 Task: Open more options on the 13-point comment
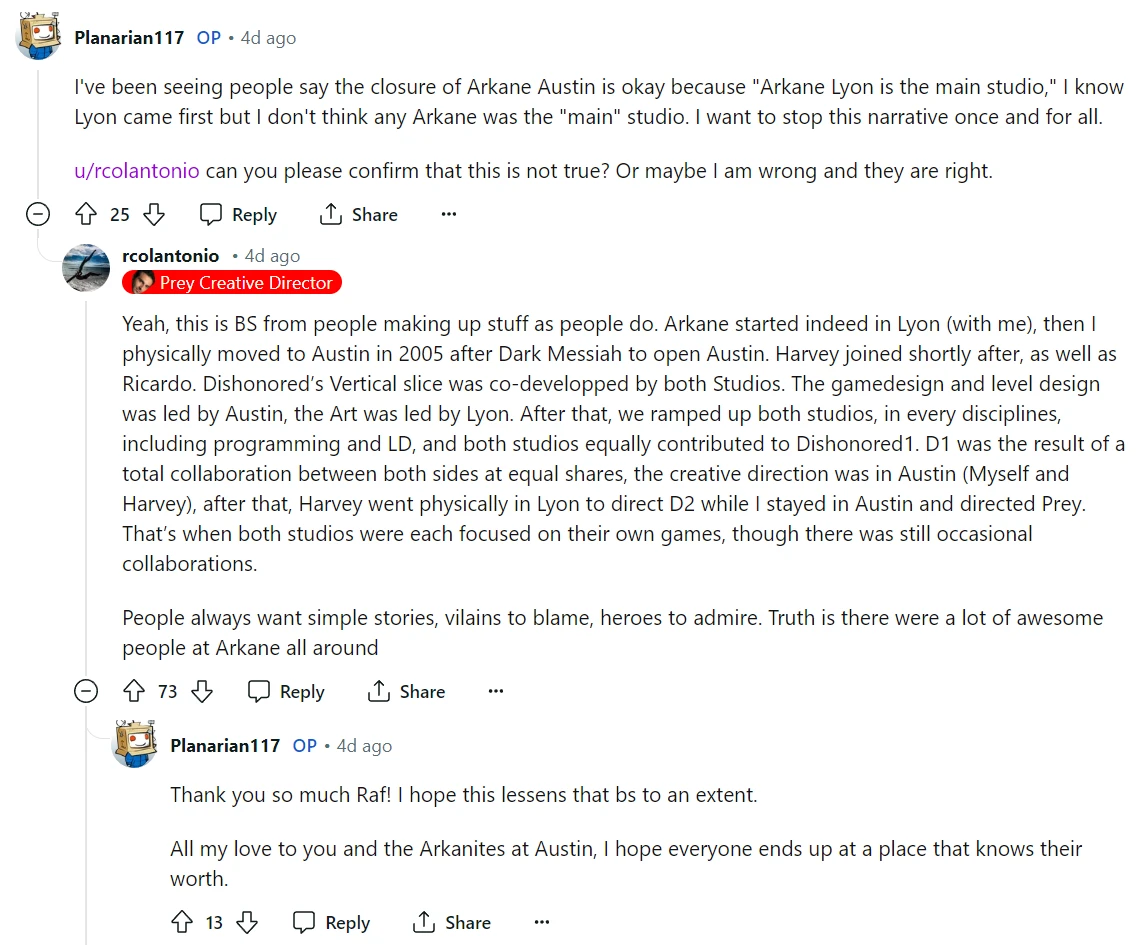541,922
